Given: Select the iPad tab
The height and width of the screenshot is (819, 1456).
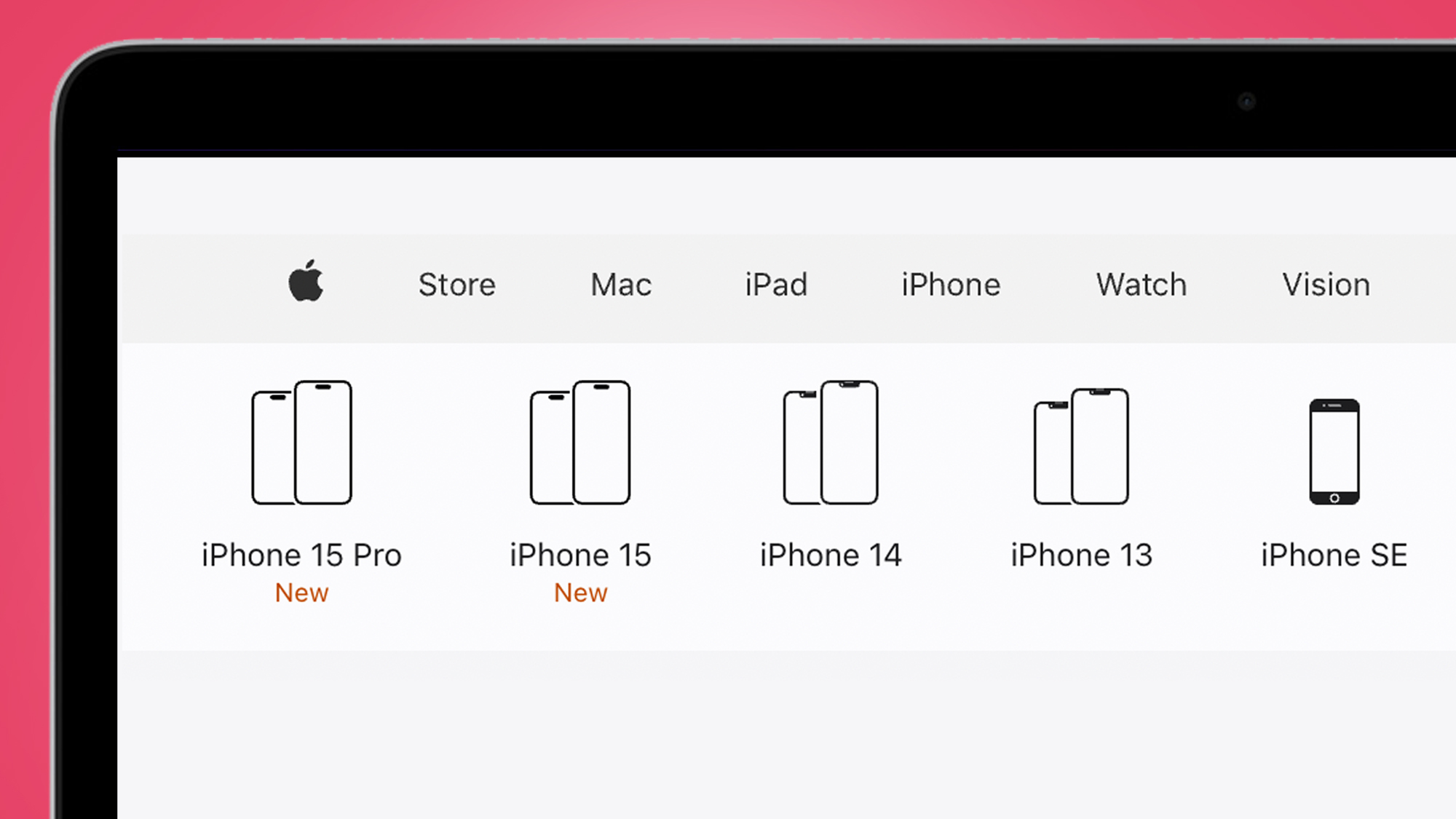Looking at the screenshot, I should point(776,284).
